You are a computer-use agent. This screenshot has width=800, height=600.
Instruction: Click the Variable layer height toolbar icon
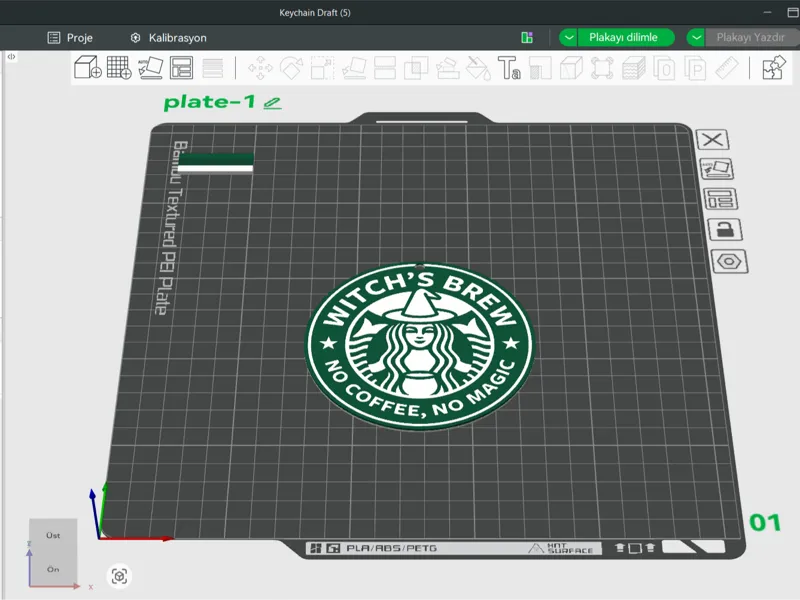[213, 68]
